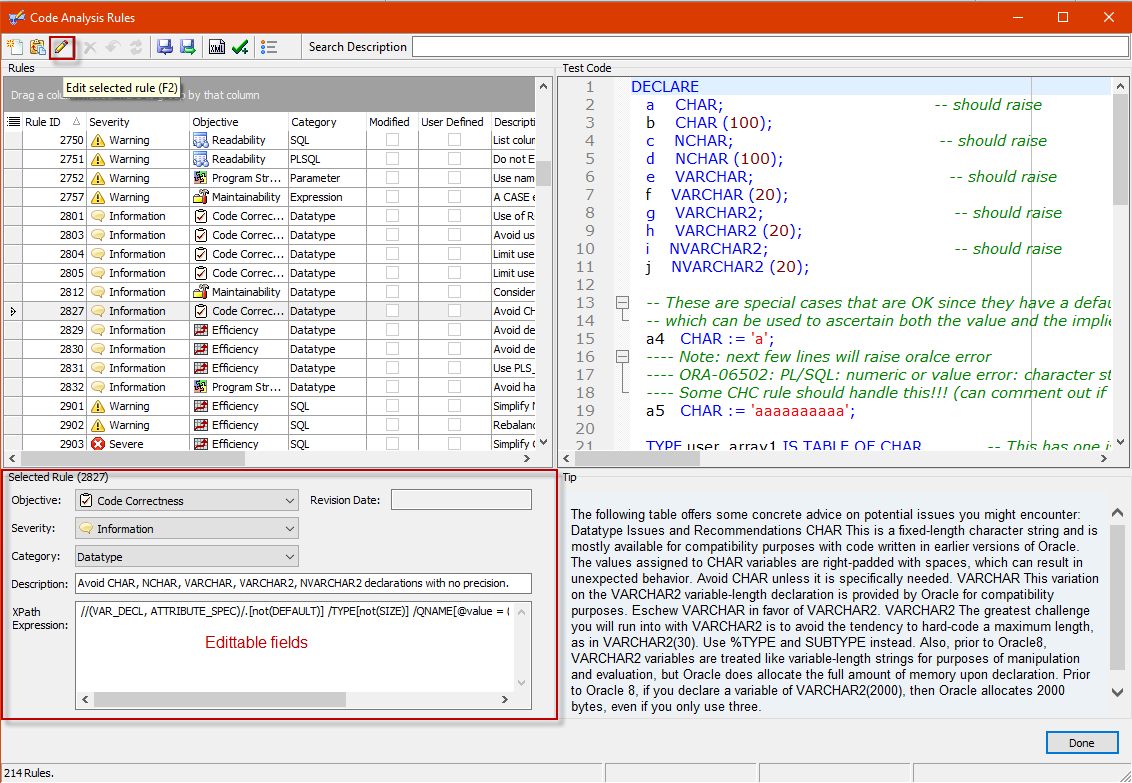Check the Modified box for rule 2829
This screenshot has height=783, width=1132.
tap(392, 330)
